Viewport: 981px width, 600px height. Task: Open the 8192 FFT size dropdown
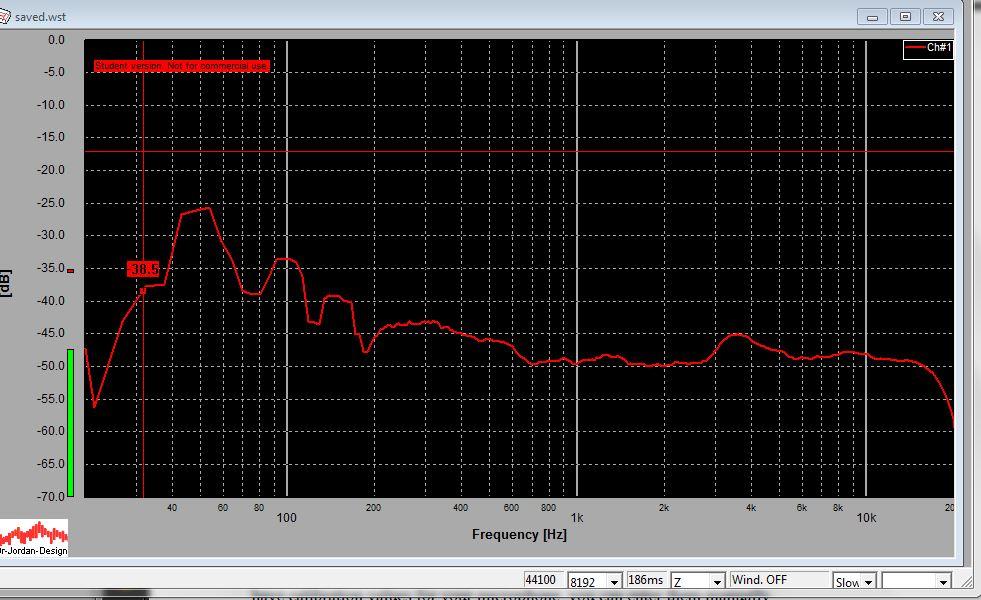pyautogui.click(x=611, y=582)
